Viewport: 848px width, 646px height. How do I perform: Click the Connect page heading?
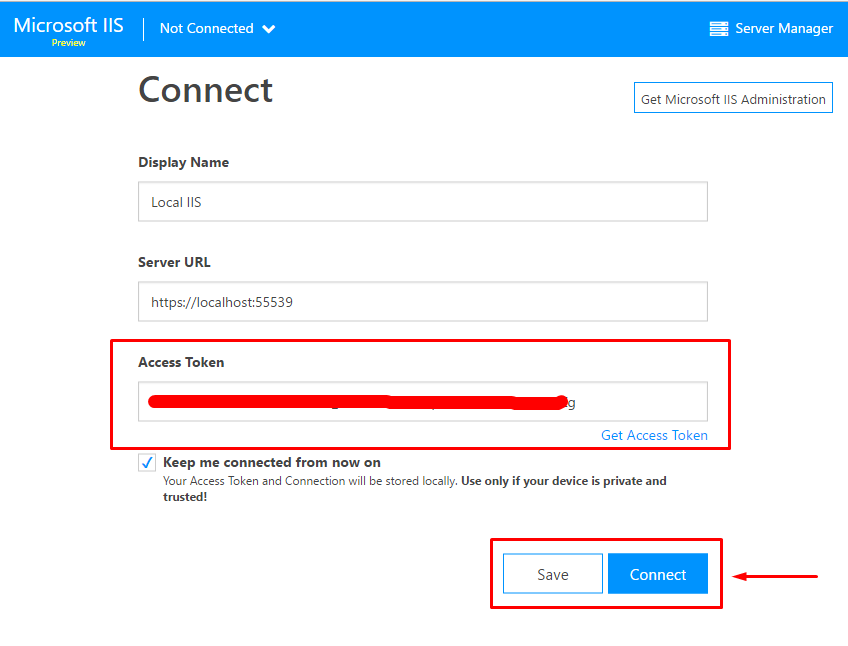tap(206, 90)
